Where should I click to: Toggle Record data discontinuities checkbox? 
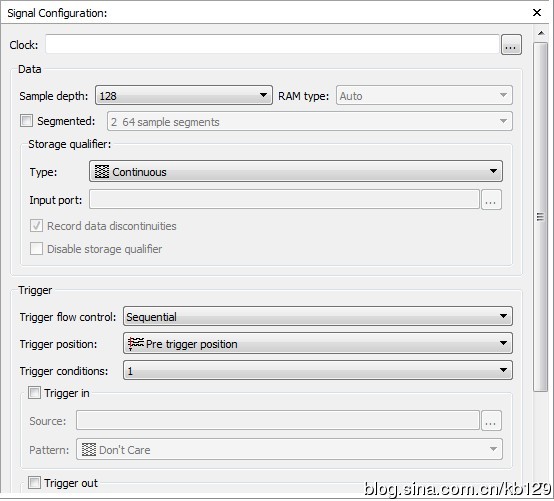[36, 226]
